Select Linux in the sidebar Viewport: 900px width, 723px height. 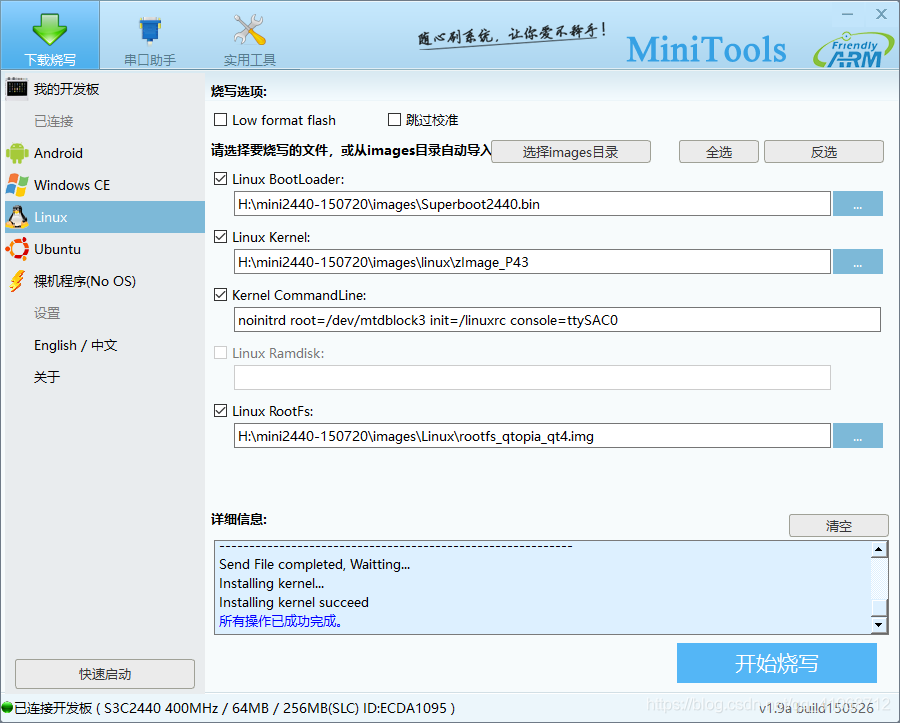click(x=105, y=217)
